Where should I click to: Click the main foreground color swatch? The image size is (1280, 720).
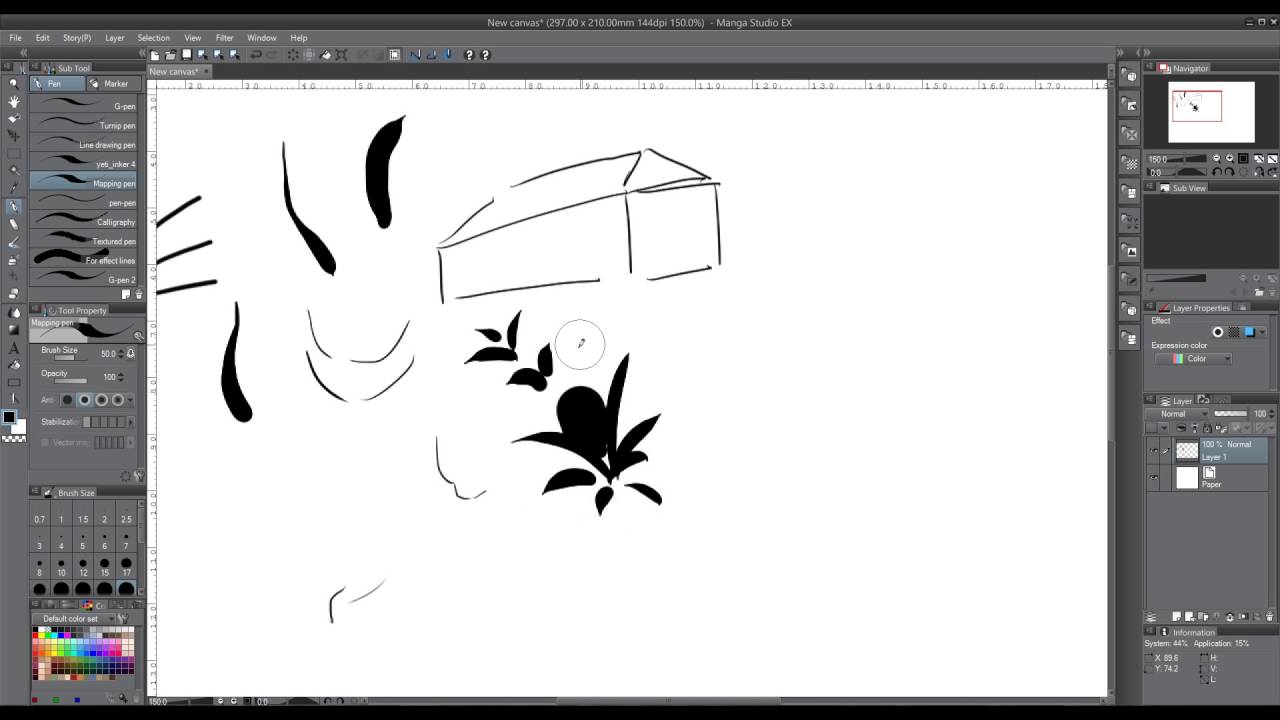[x=9, y=418]
